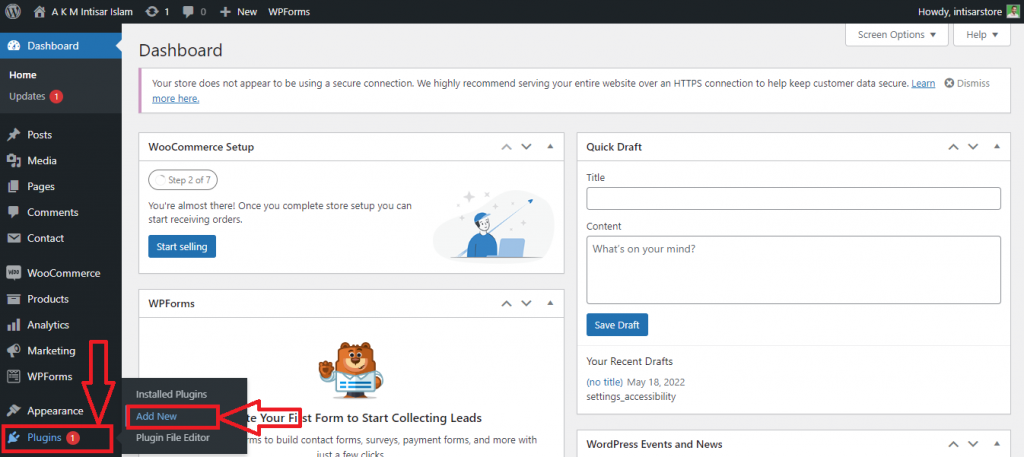Image resolution: width=1024 pixels, height=457 pixels.
Task: Click the Analytics bar chart icon
Action: pos(14,325)
